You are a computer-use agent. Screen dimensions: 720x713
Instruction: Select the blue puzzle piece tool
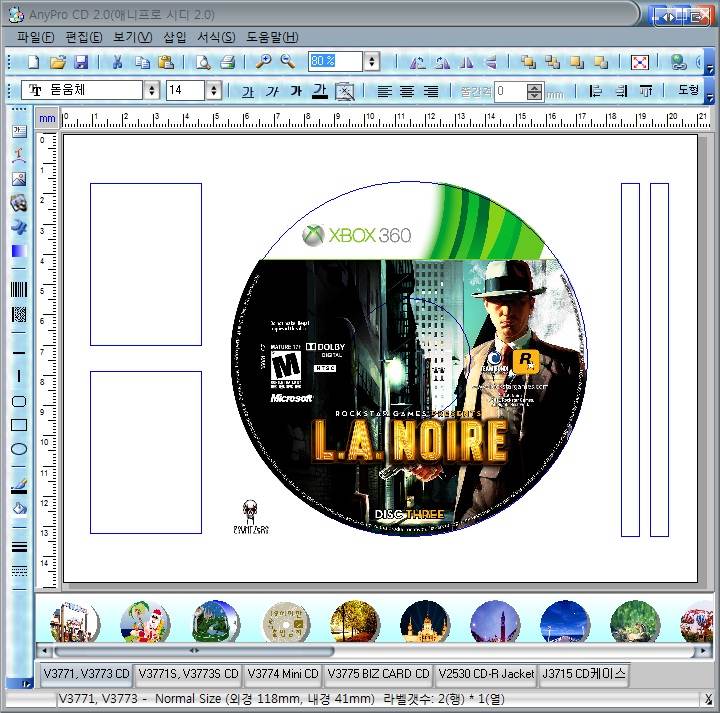[19, 227]
